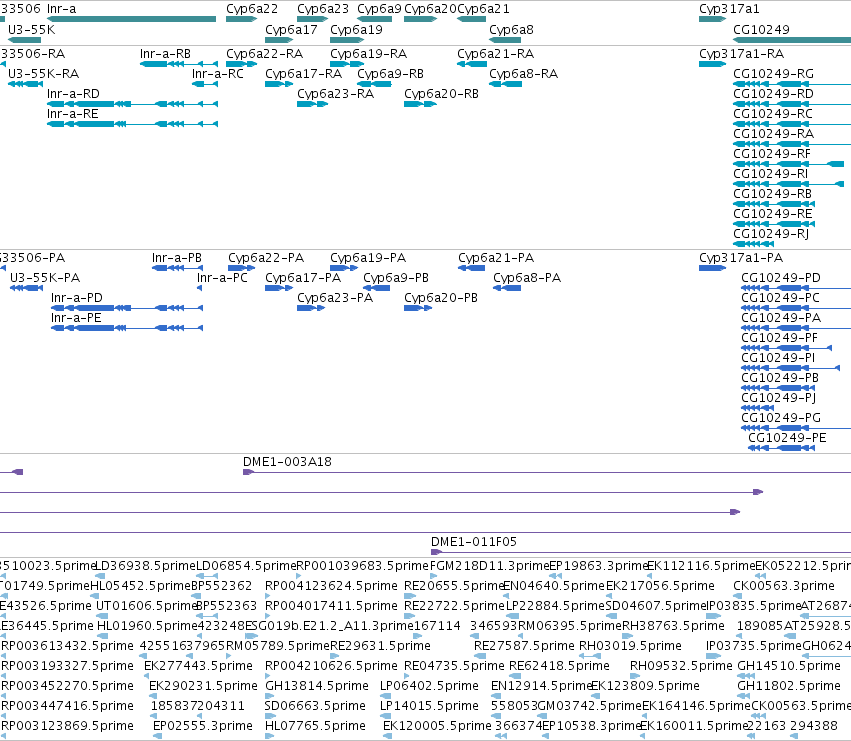
Task: Select the LP06402.5prime EST entry
Action: tap(429, 686)
